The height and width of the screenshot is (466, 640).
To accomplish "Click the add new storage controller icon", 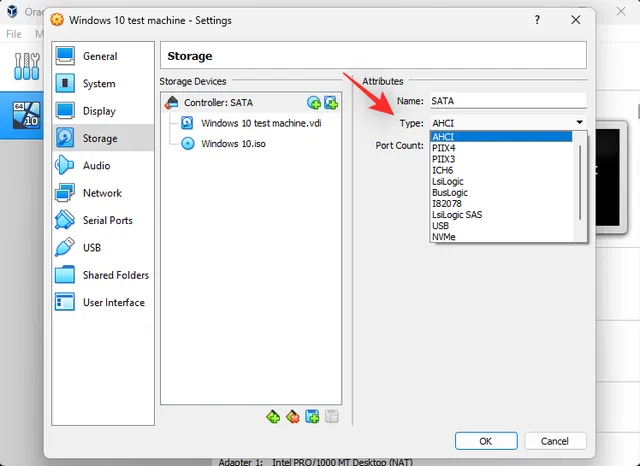I will [273, 417].
